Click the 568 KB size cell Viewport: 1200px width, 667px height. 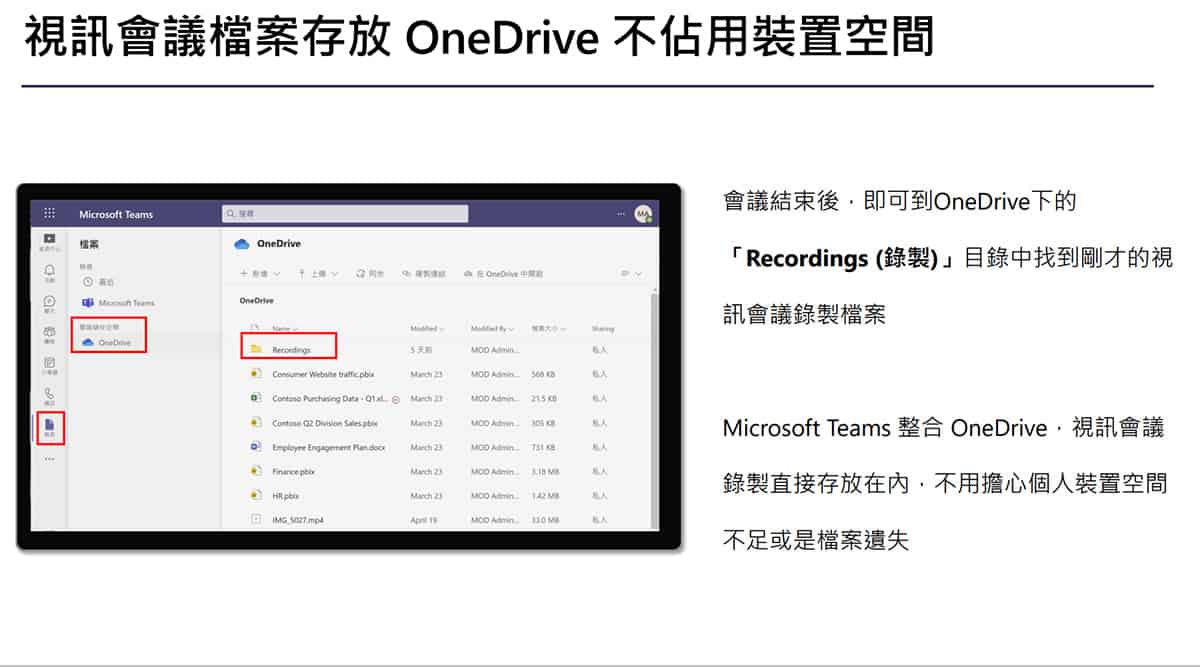coord(543,374)
